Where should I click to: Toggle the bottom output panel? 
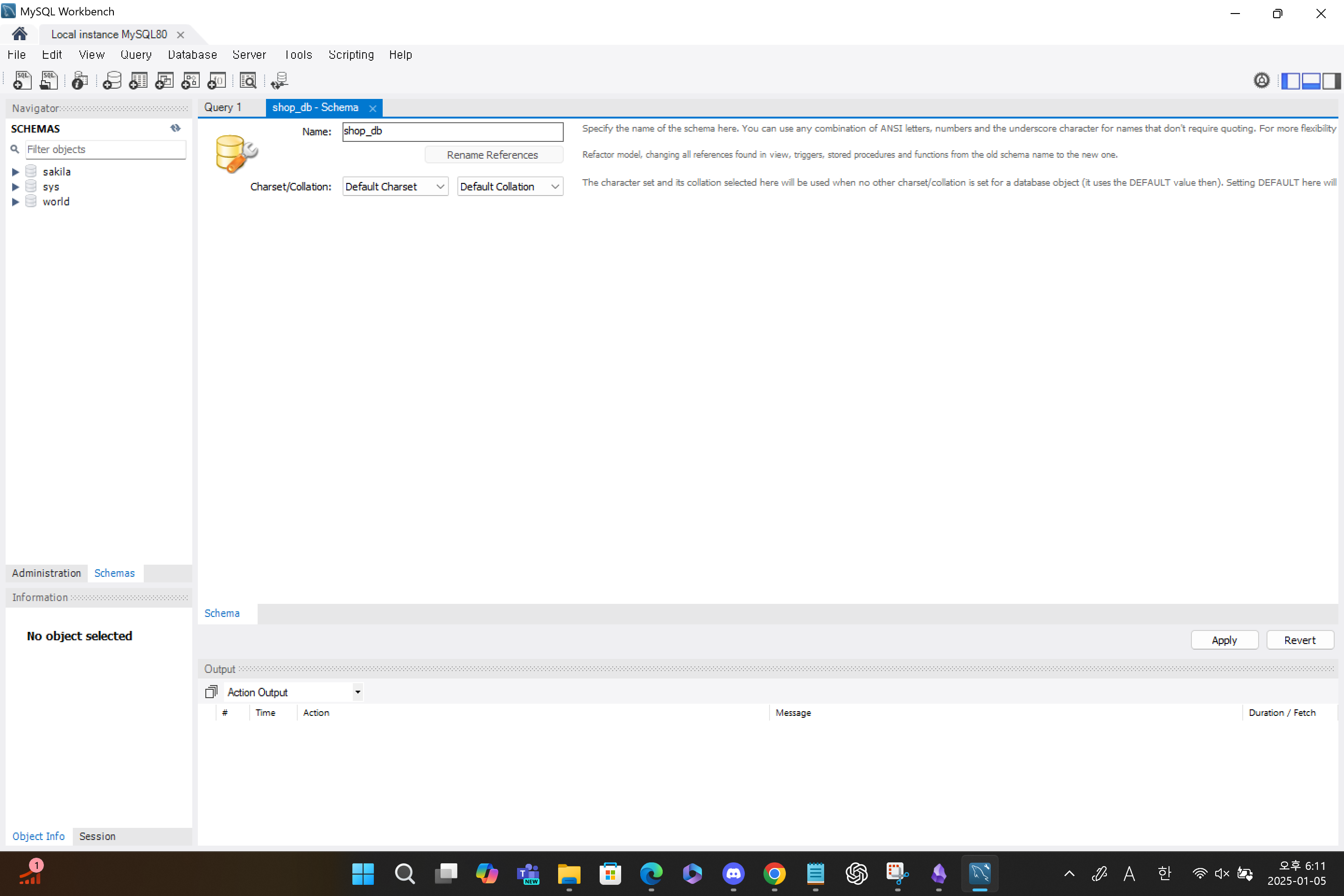click(x=1310, y=81)
